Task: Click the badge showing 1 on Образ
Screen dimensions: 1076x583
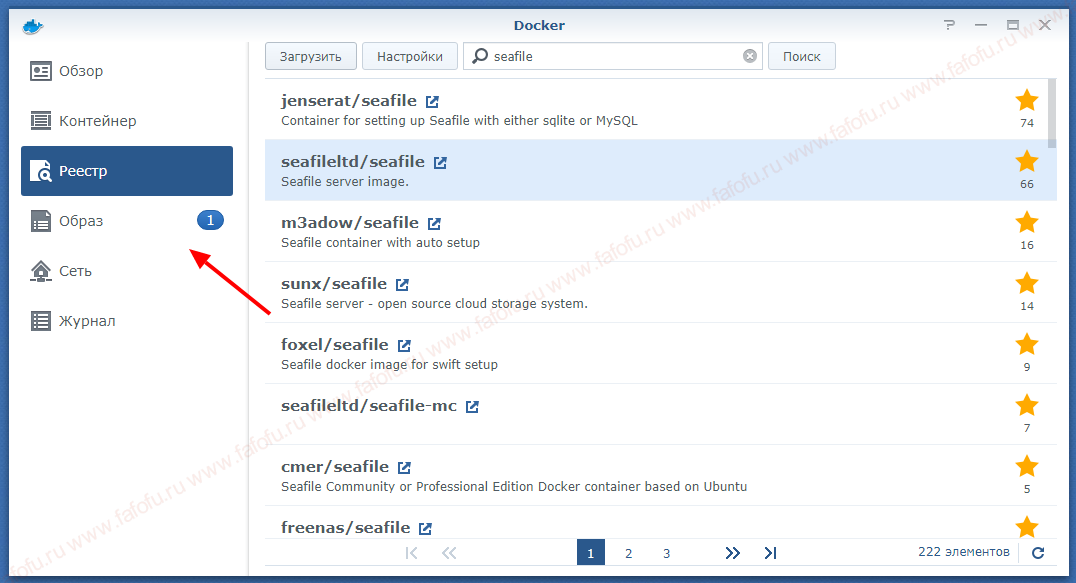Action: [210, 220]
